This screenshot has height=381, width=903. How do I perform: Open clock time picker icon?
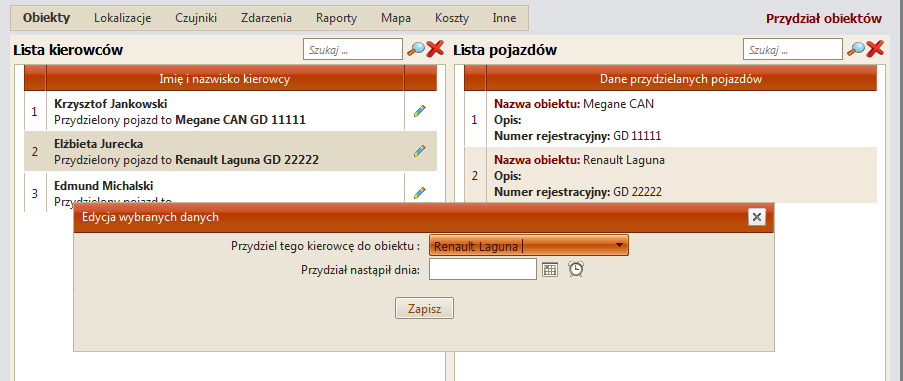[576, 269]
